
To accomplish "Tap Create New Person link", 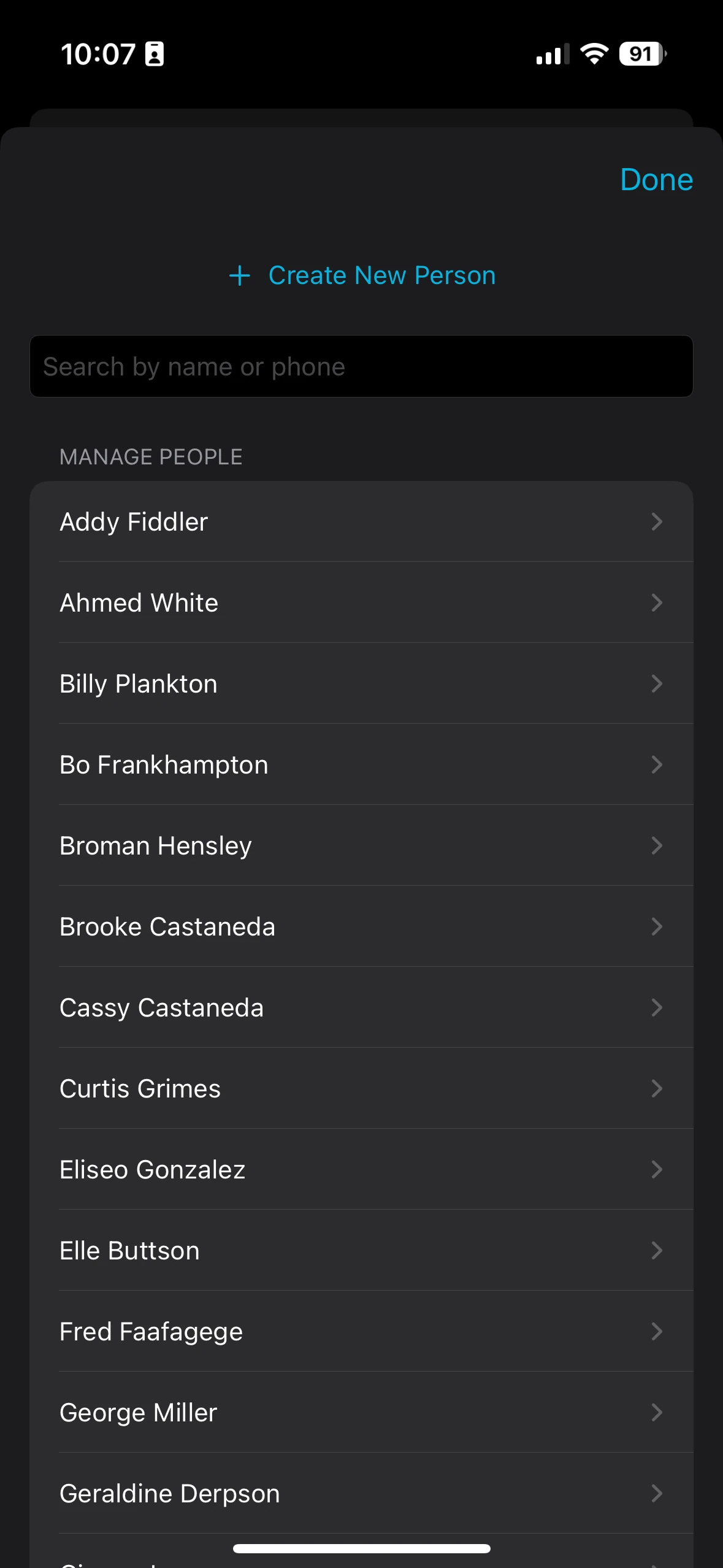I will [x=381, y=275].
